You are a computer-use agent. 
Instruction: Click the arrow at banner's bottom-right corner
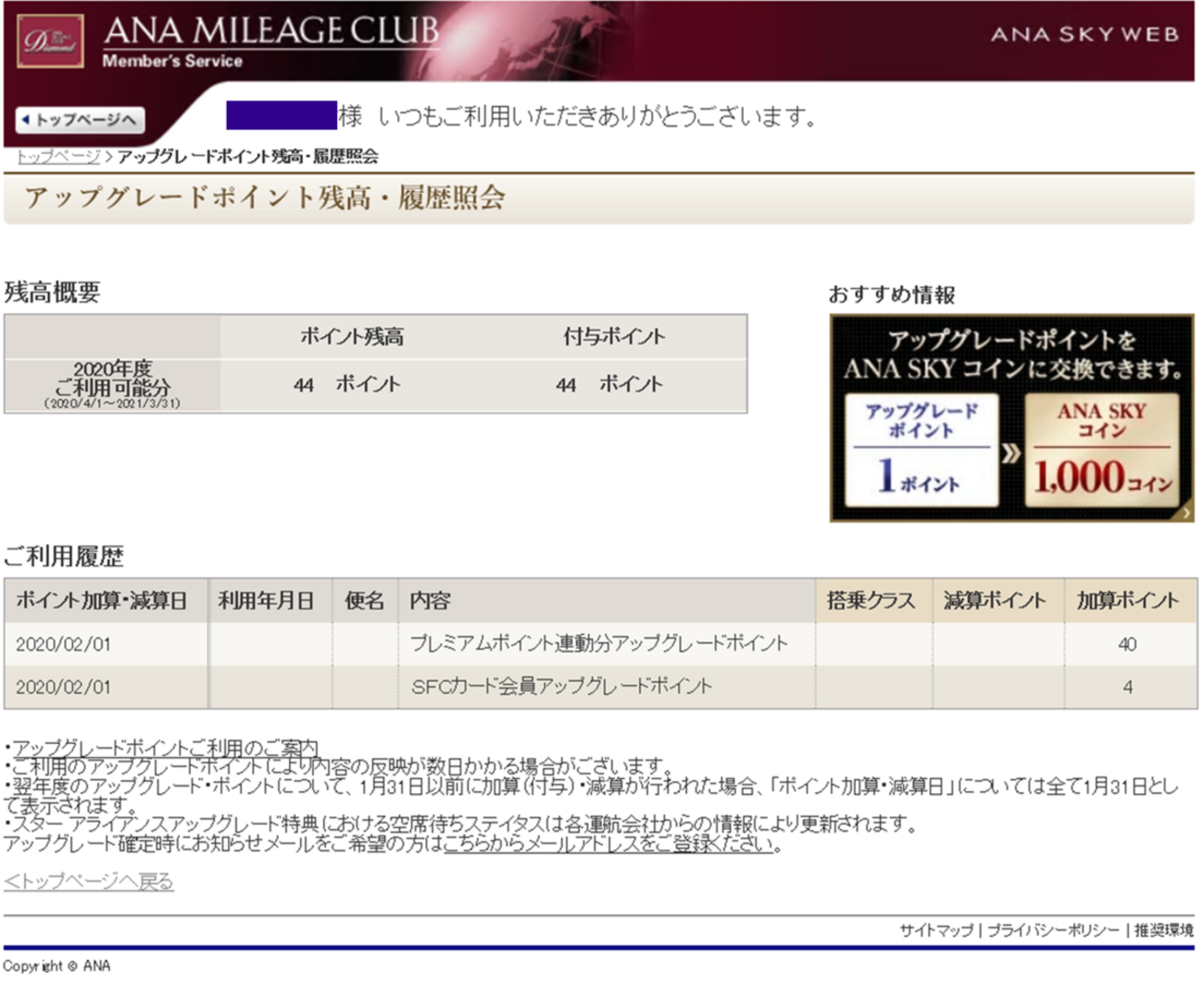(x=1185, y=512)
